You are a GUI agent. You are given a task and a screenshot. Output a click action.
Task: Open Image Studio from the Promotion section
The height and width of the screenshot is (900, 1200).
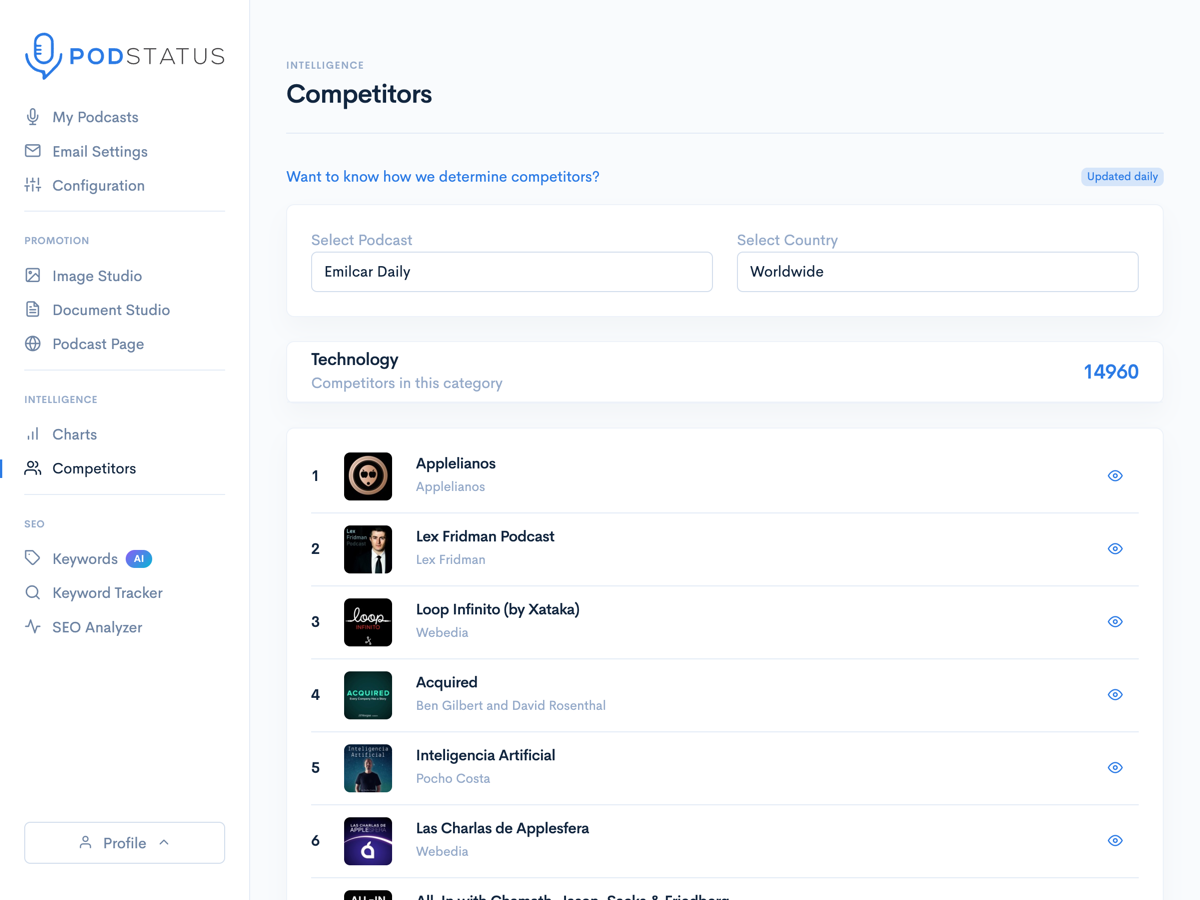(x=33, y=275)
